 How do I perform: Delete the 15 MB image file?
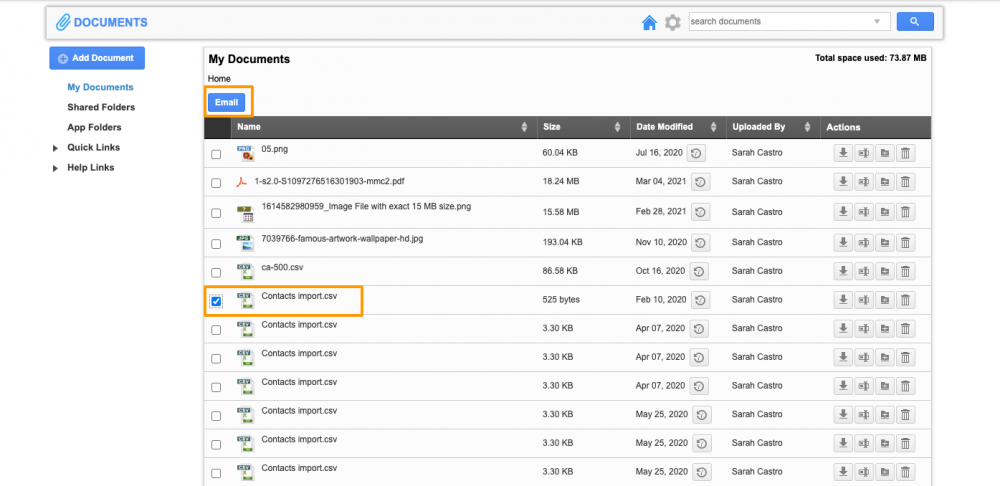coord(905,212)
